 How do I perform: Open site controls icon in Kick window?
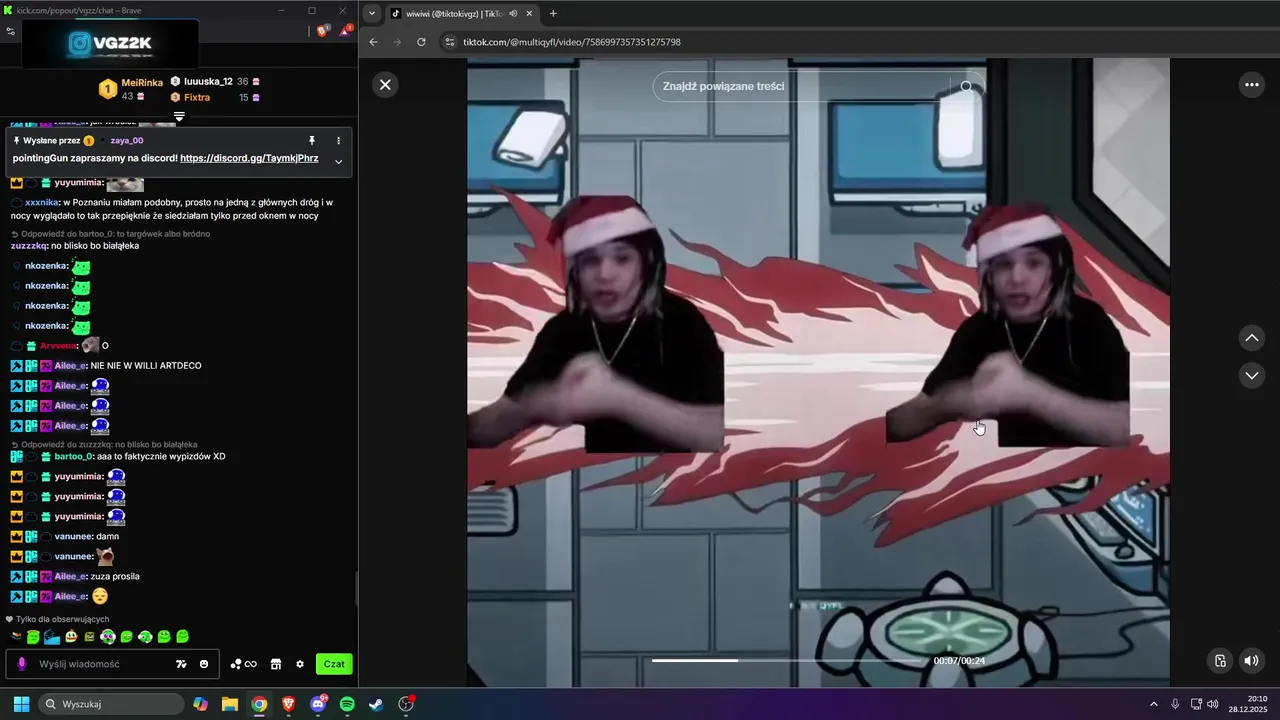(x=10, y=31)
